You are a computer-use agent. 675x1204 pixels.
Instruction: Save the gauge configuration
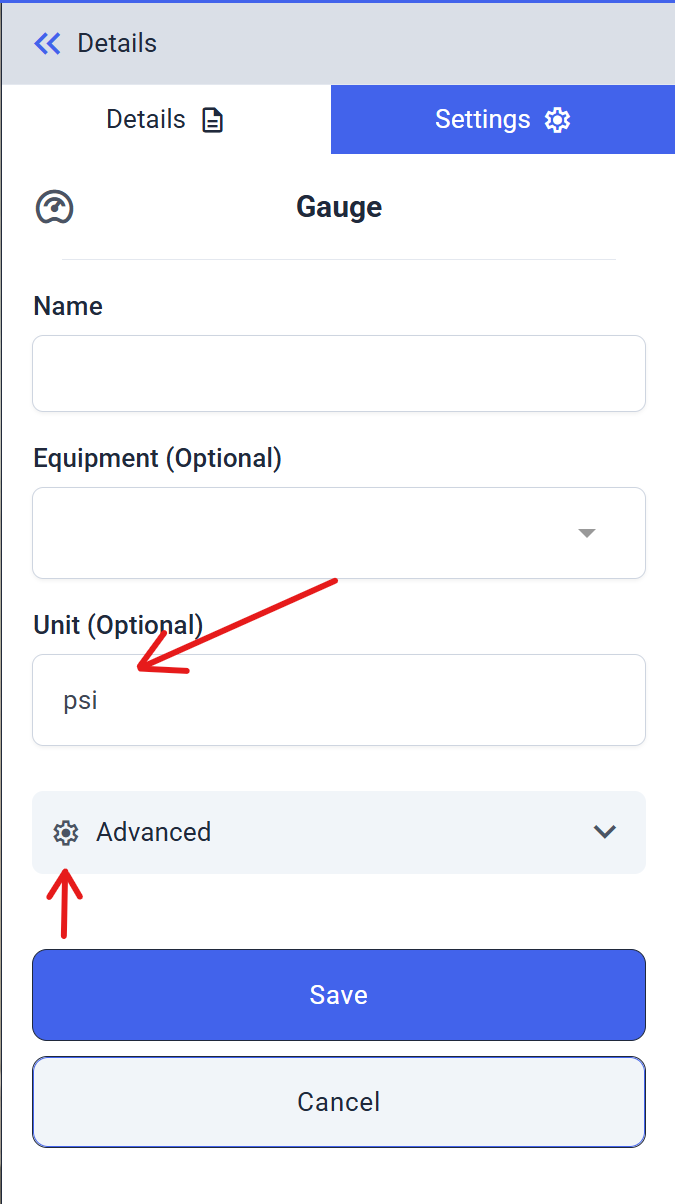(x=339, y=995)
